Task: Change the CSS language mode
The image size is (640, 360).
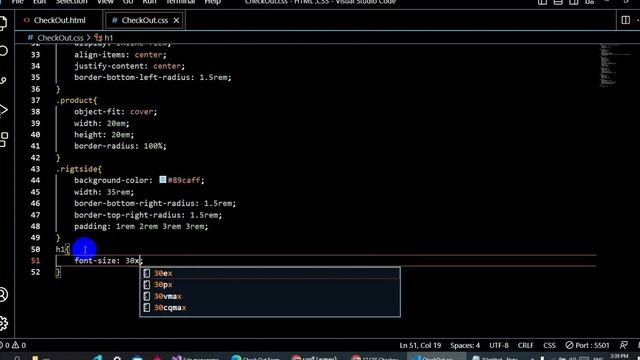Action: pos(549,345)
